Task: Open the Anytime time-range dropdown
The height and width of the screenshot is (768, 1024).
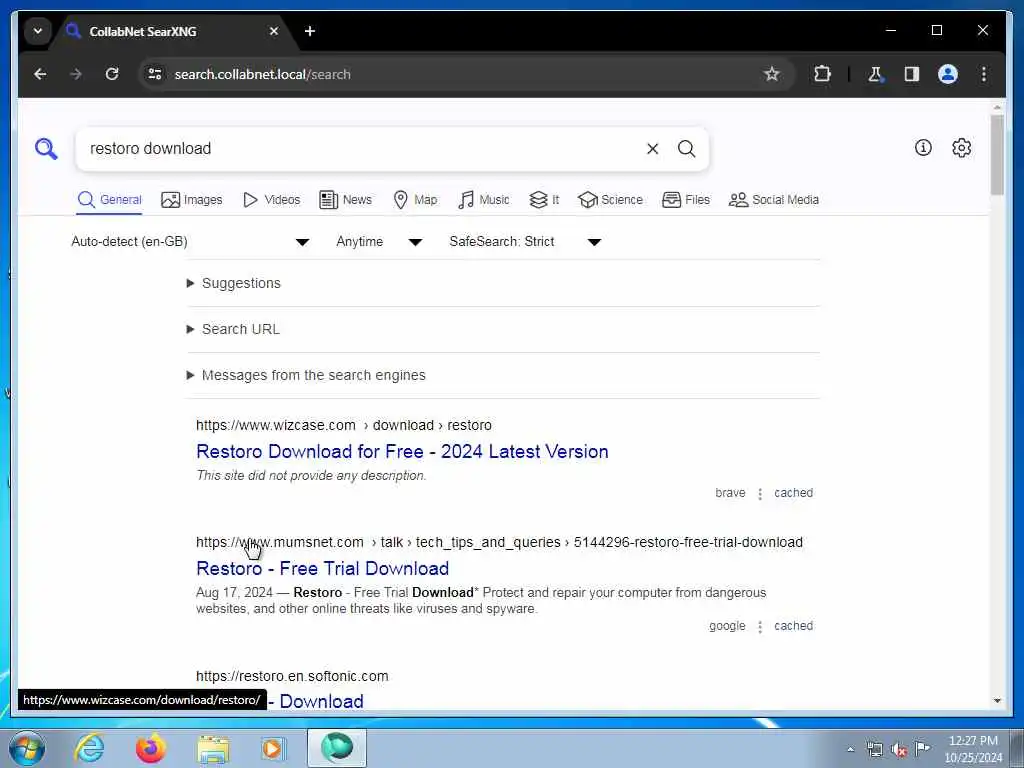Action: [379, 242]
